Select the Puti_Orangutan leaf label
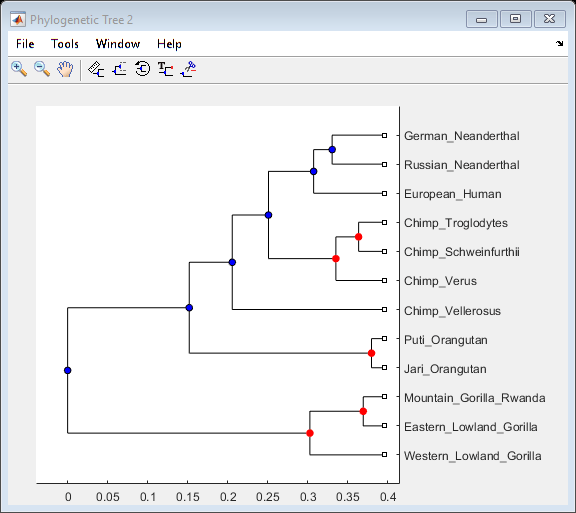The height and width of the screenshot is (513, 576). pos(446,340)
